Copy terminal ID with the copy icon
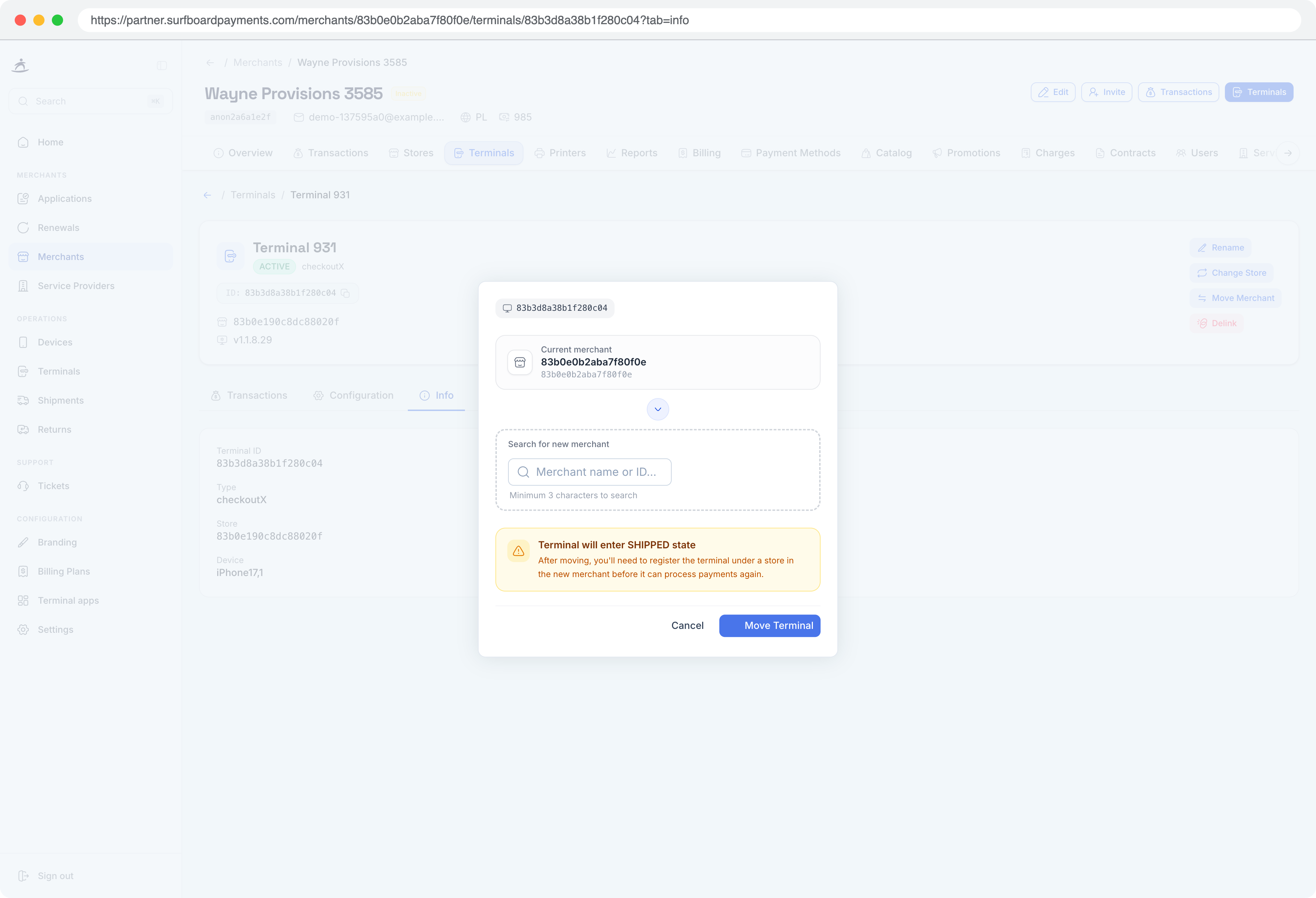This screenshot has width=1316, height=898. (345, 293)
